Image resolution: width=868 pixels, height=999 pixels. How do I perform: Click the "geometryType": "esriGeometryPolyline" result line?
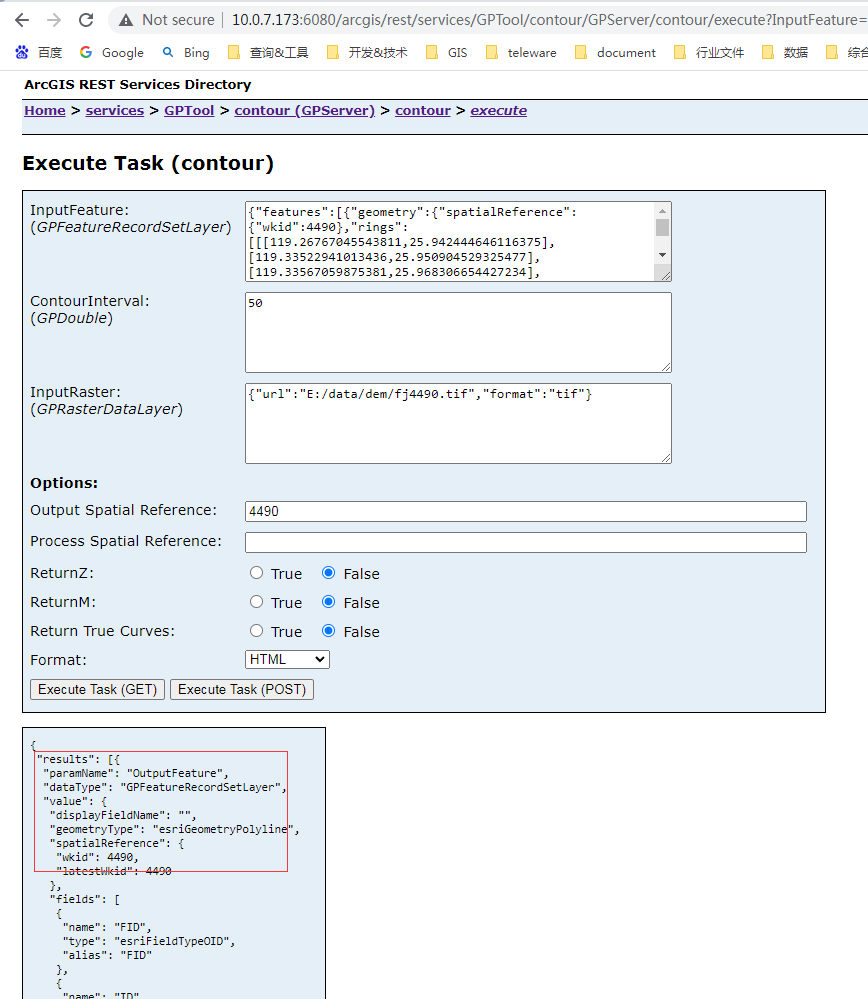click(x=175, y=830)
